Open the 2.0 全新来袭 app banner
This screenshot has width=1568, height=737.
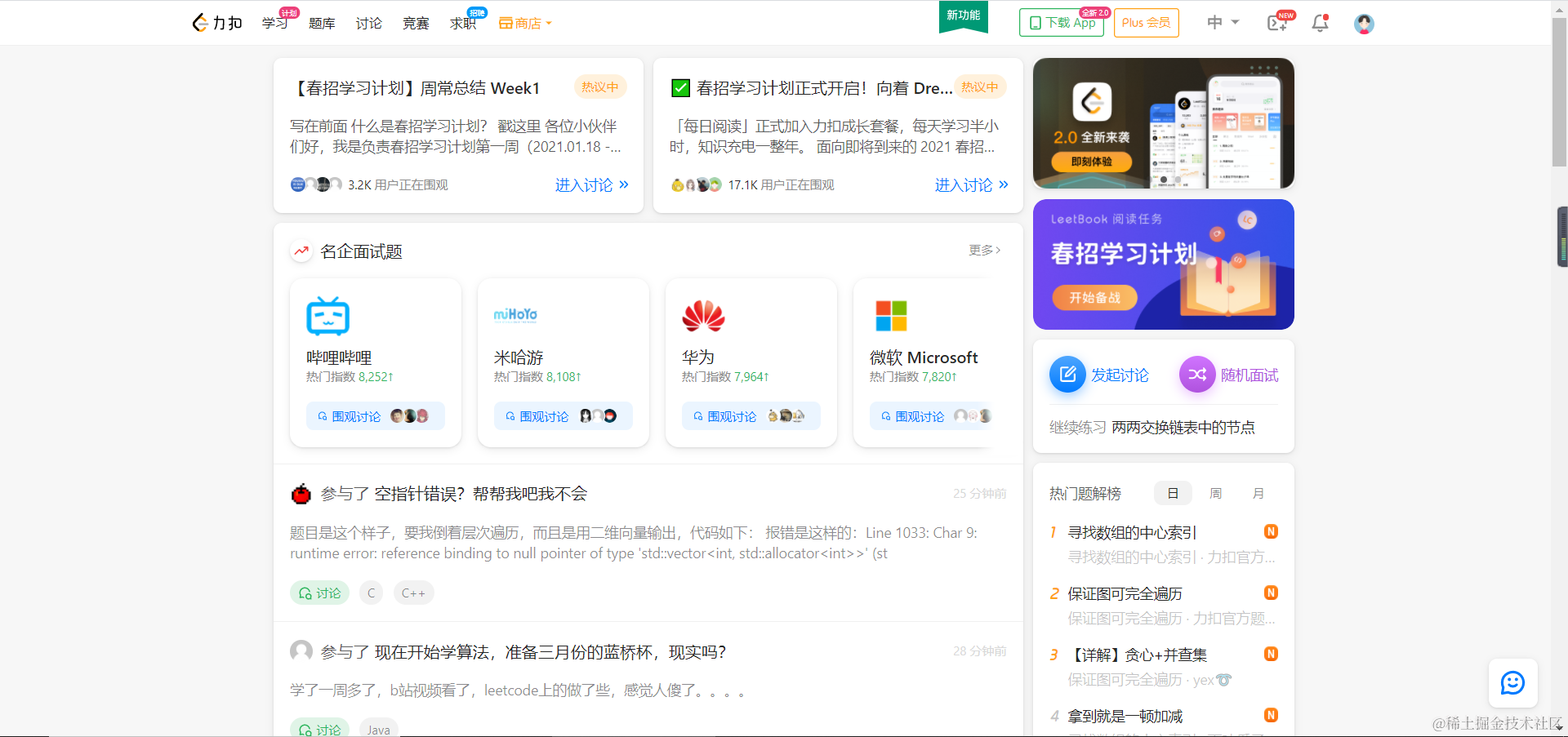pyautogui.click(x=1163, y=123)
